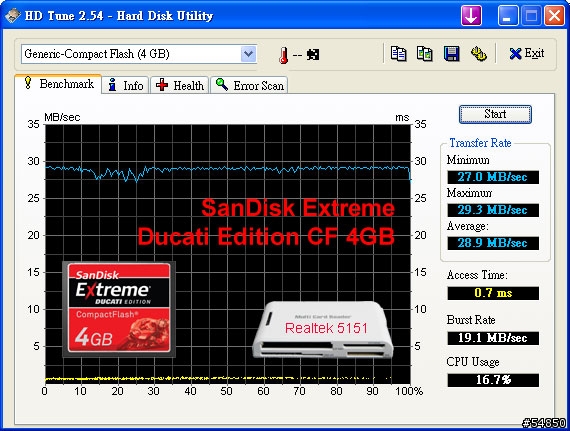This screenshot has height=431, width=570.
Task: Switch to the Info tab
Action: [125, 85]
